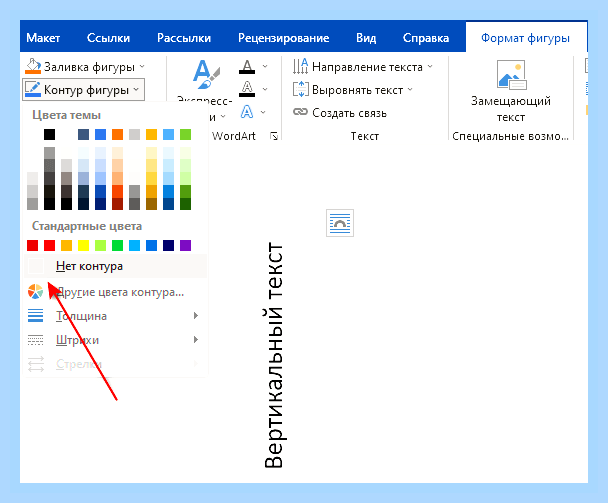Click the vertical text box Вертикальный текст
The width and height of the screenshot is (608, 503).
tap(275, 355)
